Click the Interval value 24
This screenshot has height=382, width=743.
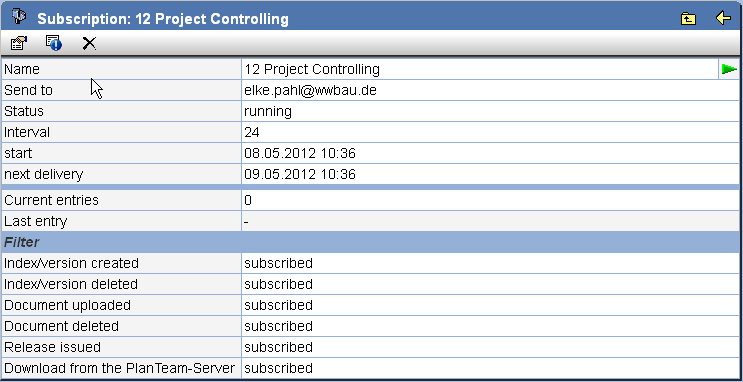[x=252, y=132]
